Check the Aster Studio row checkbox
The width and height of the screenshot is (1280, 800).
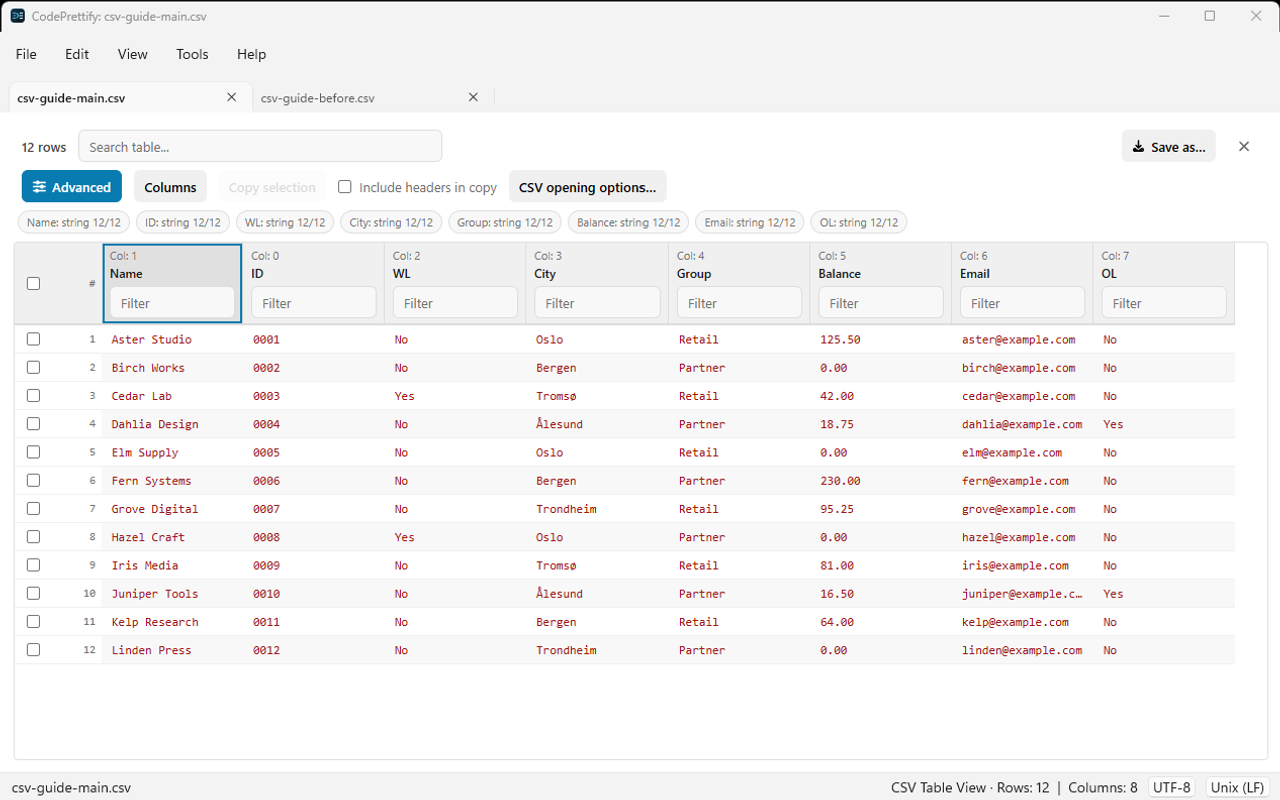pyautogui.click(x=33, y=339)
